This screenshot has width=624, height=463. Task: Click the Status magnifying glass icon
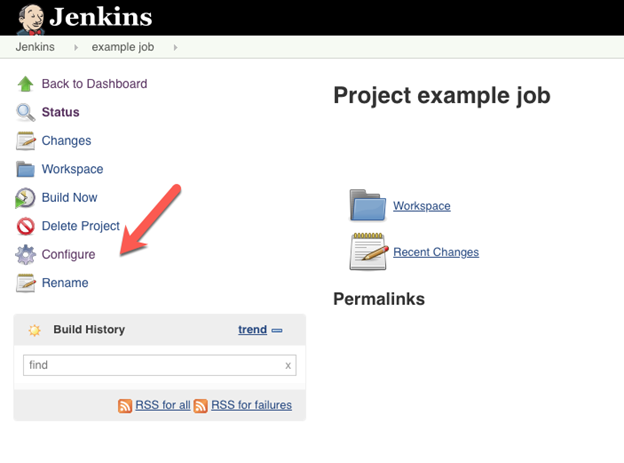point(26,113)
